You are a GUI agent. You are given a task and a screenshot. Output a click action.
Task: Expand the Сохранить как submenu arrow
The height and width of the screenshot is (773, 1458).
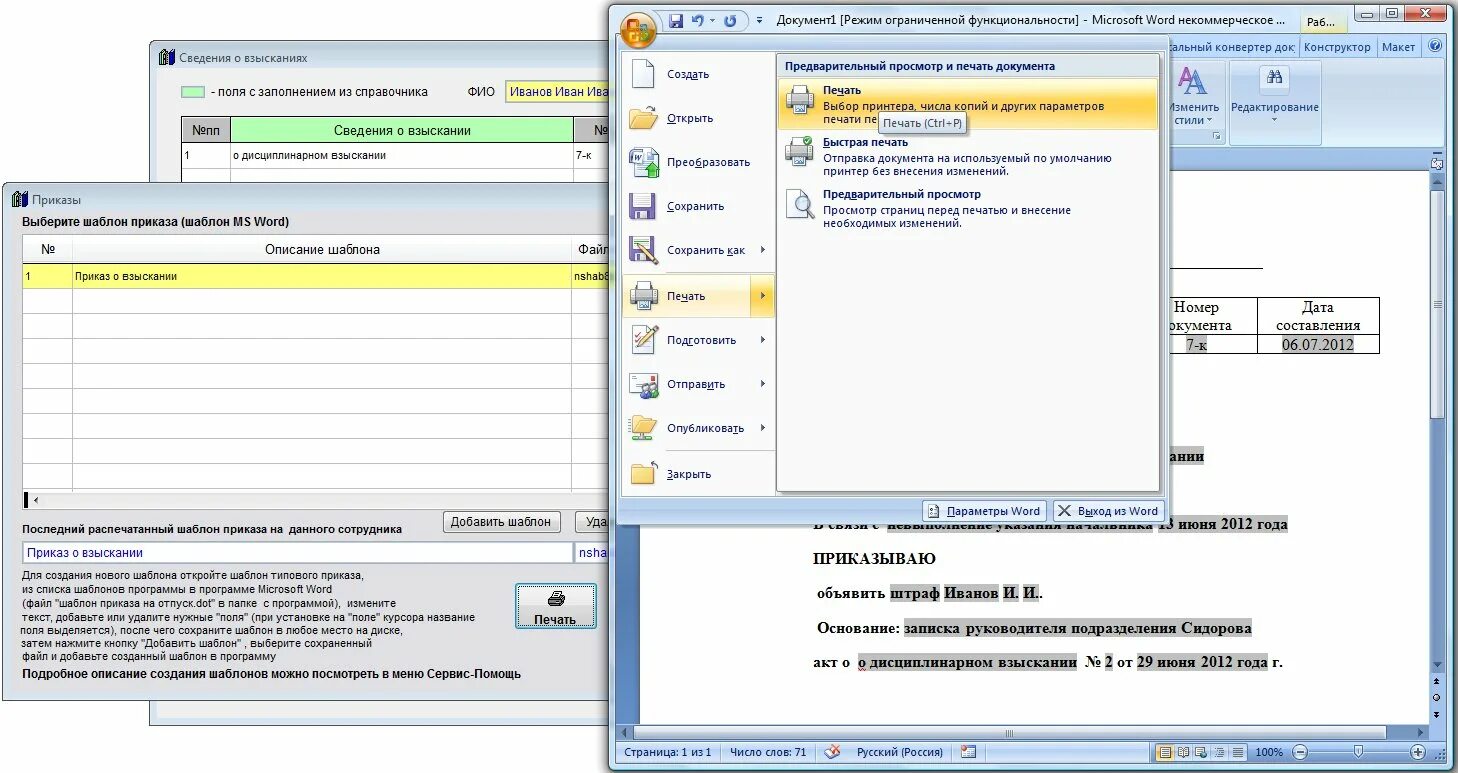coord(763,250)
